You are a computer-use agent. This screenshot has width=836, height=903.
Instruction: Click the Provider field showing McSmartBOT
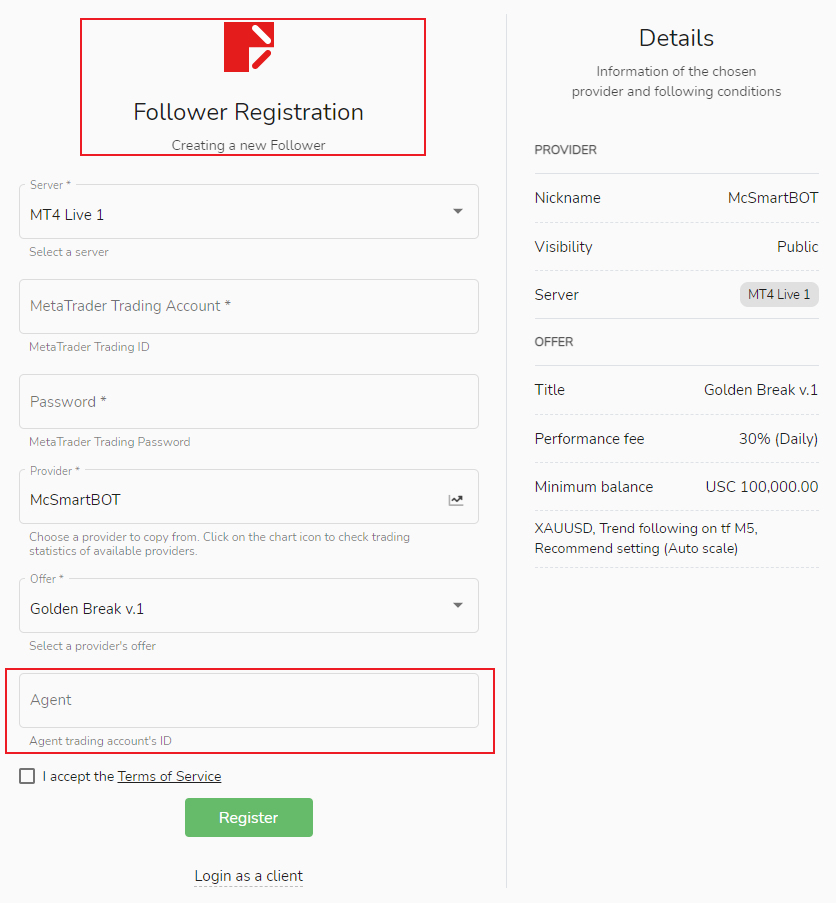tap(230, 499)
